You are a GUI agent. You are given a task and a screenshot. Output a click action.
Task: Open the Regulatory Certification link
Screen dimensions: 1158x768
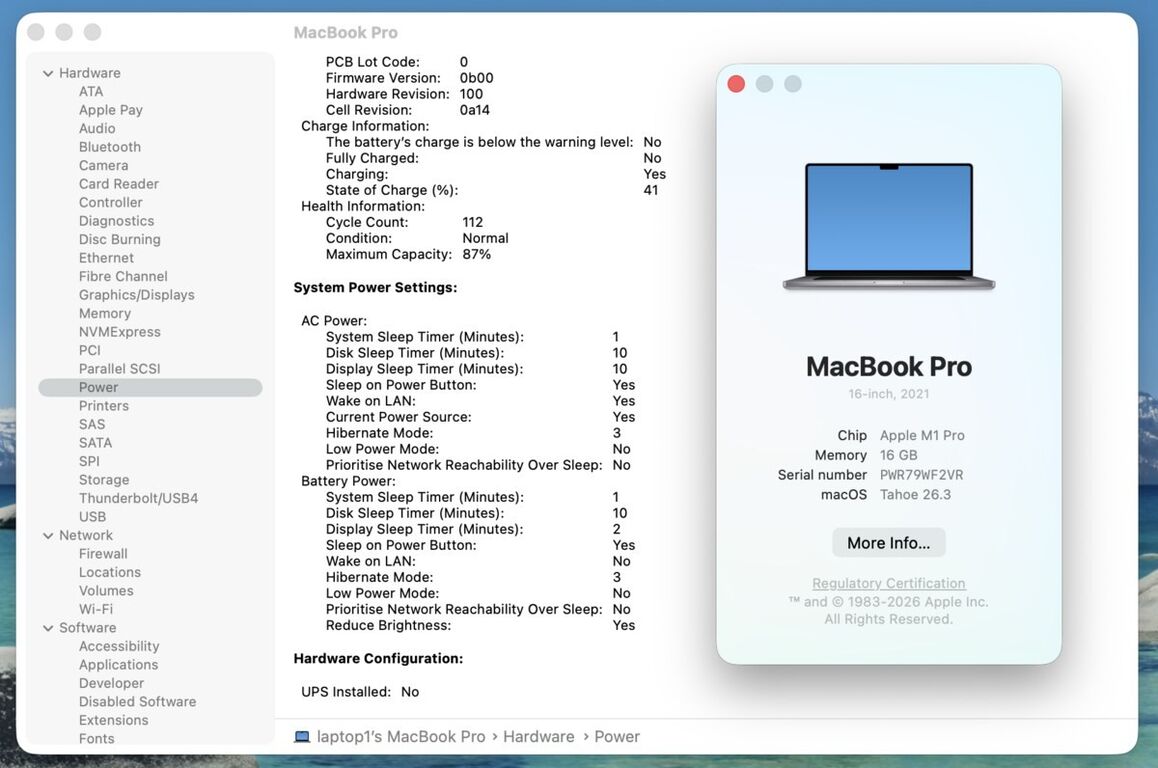[888, 583]
